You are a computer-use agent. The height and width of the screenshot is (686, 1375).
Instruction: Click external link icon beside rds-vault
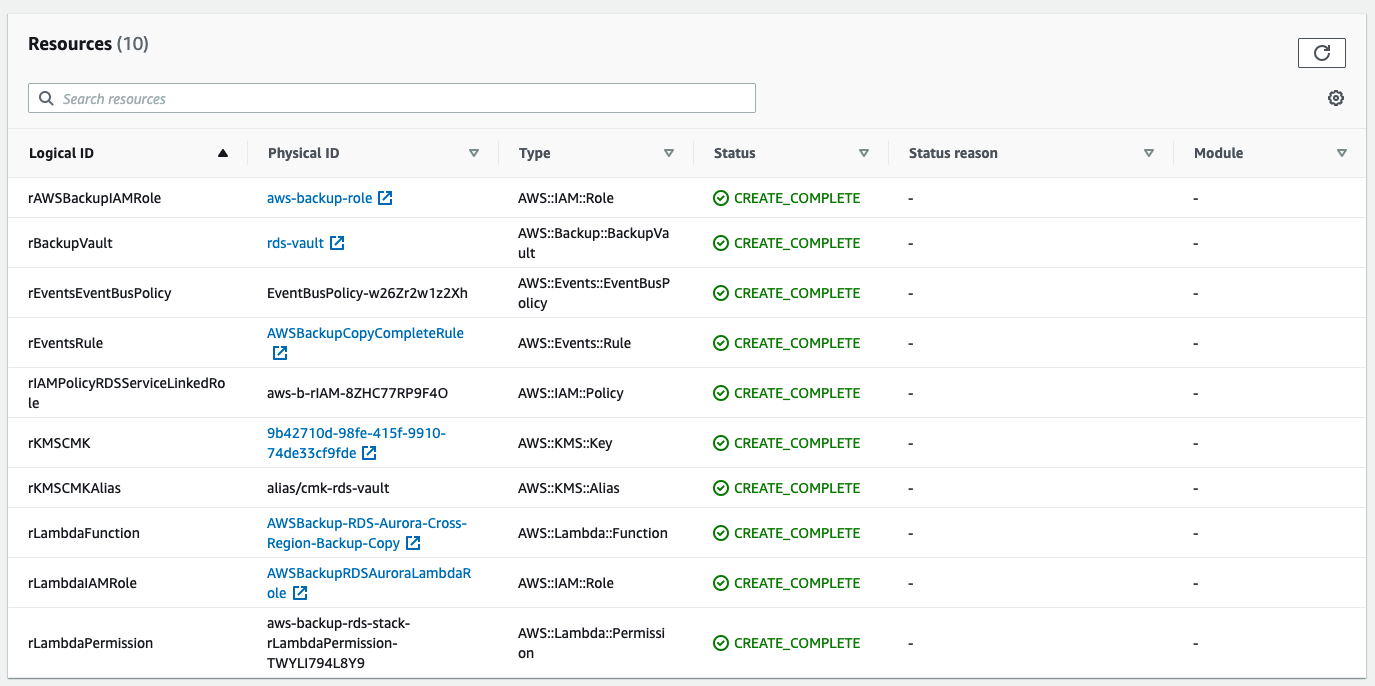(337, 243)
